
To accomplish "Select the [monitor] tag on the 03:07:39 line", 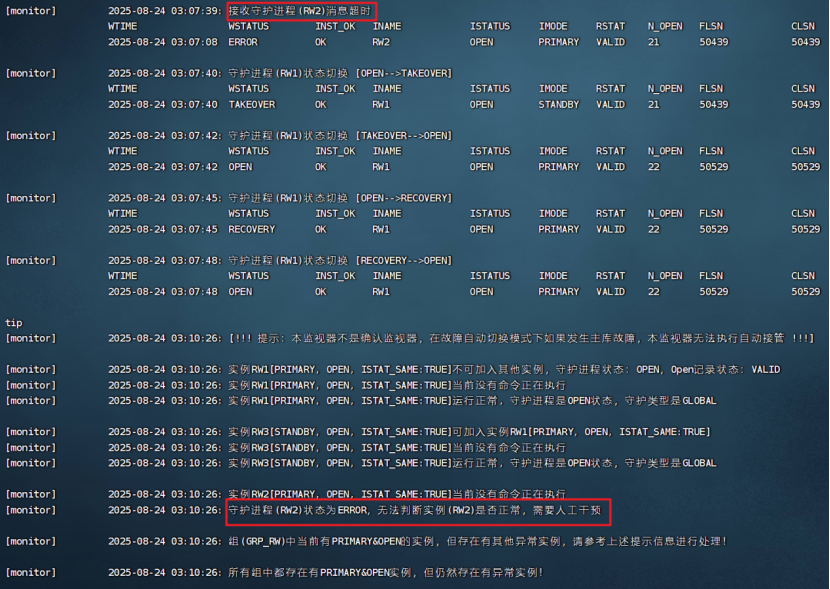I will [x=31, y=11].
